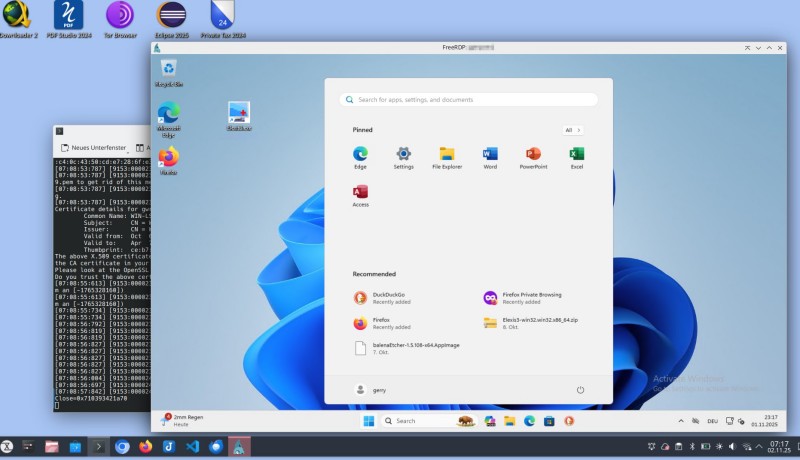Open recommended DuckDuckGo app
This screenshot has width=800, height=460.
point(383,298)
